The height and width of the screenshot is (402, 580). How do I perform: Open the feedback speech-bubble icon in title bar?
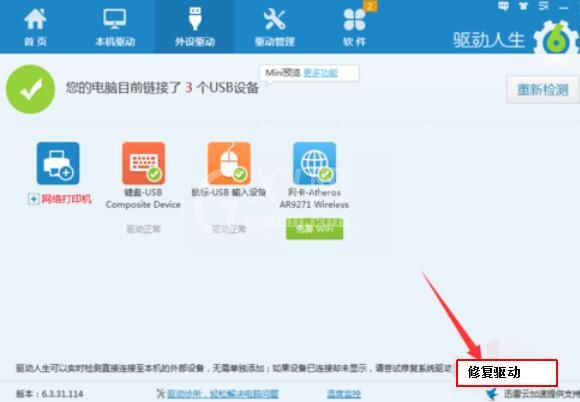503,6
